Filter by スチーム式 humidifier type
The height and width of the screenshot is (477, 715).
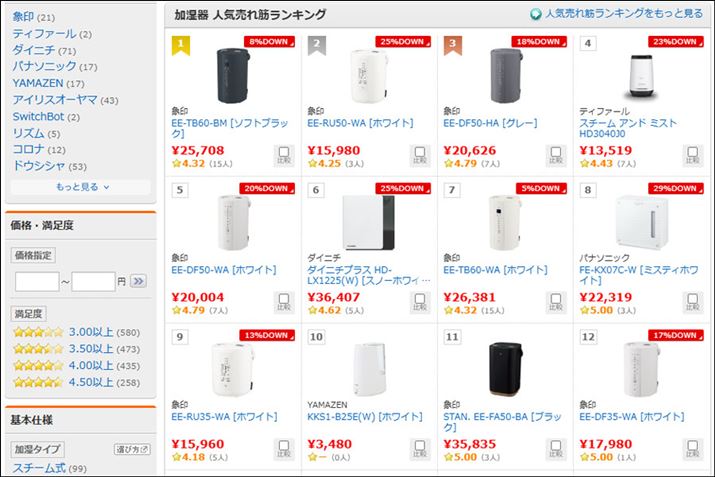[x=40, y=467]
